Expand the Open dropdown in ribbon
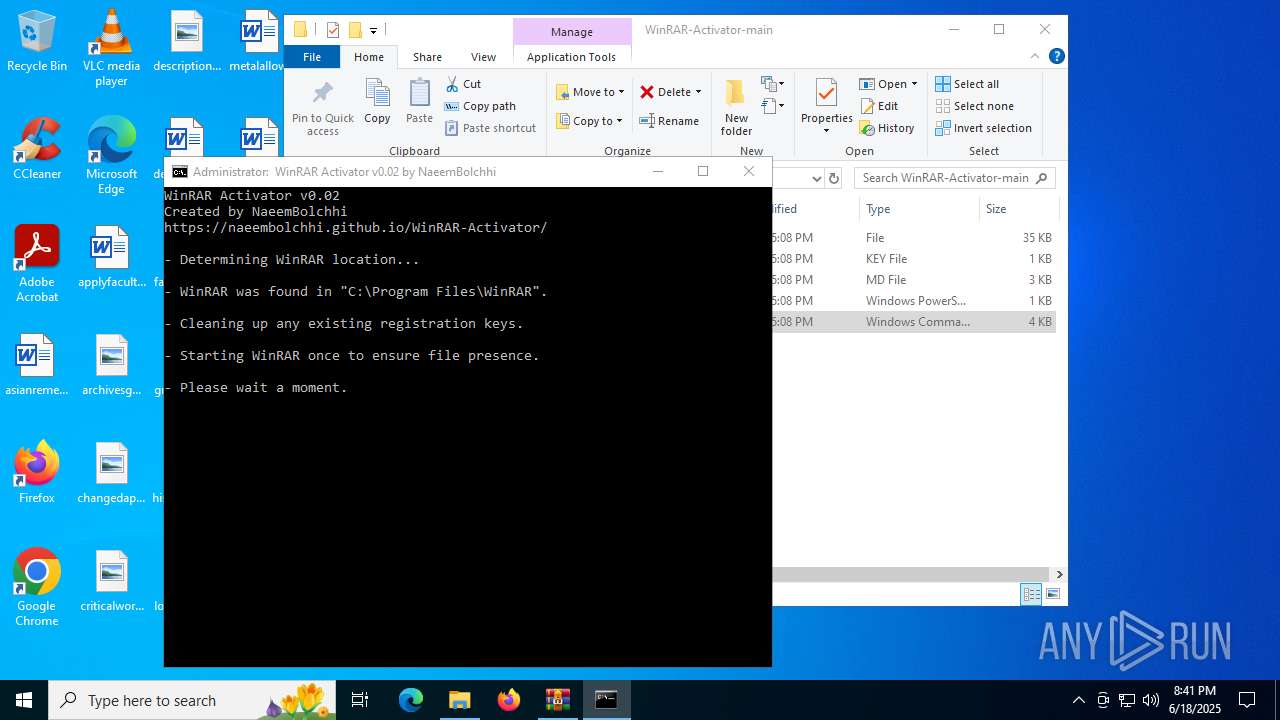 [914, 84]
